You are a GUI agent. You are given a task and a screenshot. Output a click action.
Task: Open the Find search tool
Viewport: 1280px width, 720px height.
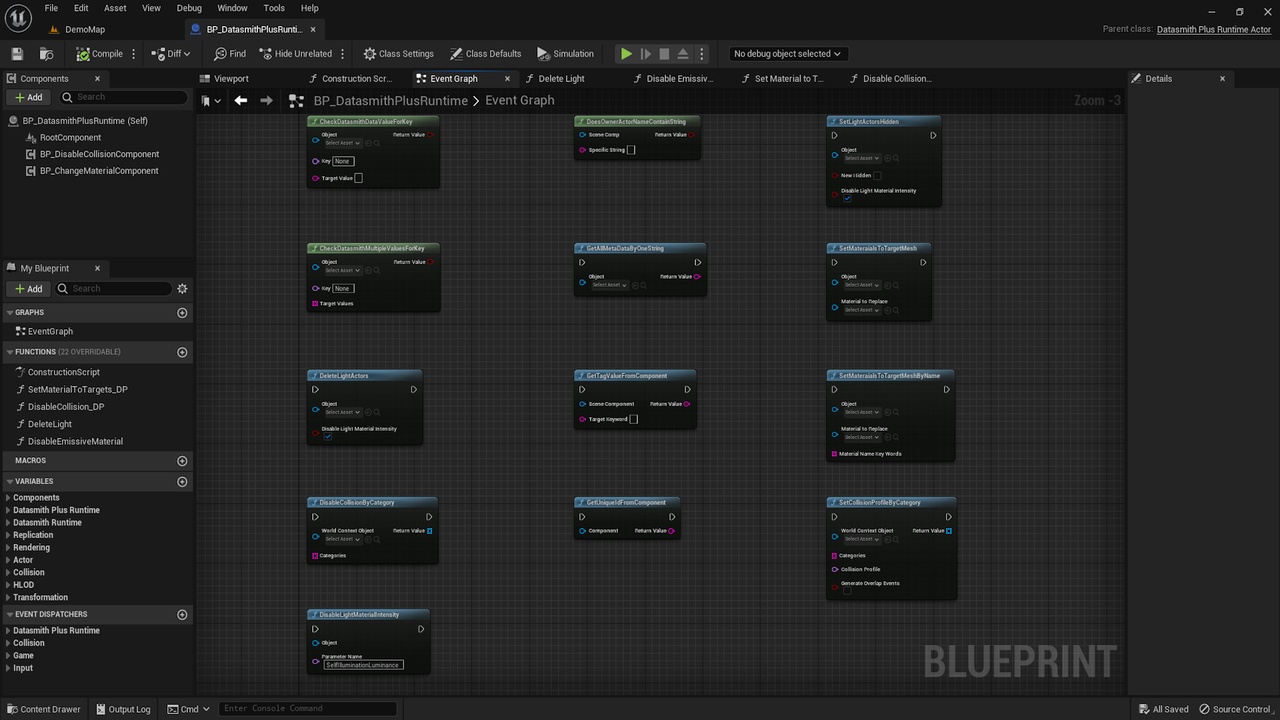tap(230, 54)
